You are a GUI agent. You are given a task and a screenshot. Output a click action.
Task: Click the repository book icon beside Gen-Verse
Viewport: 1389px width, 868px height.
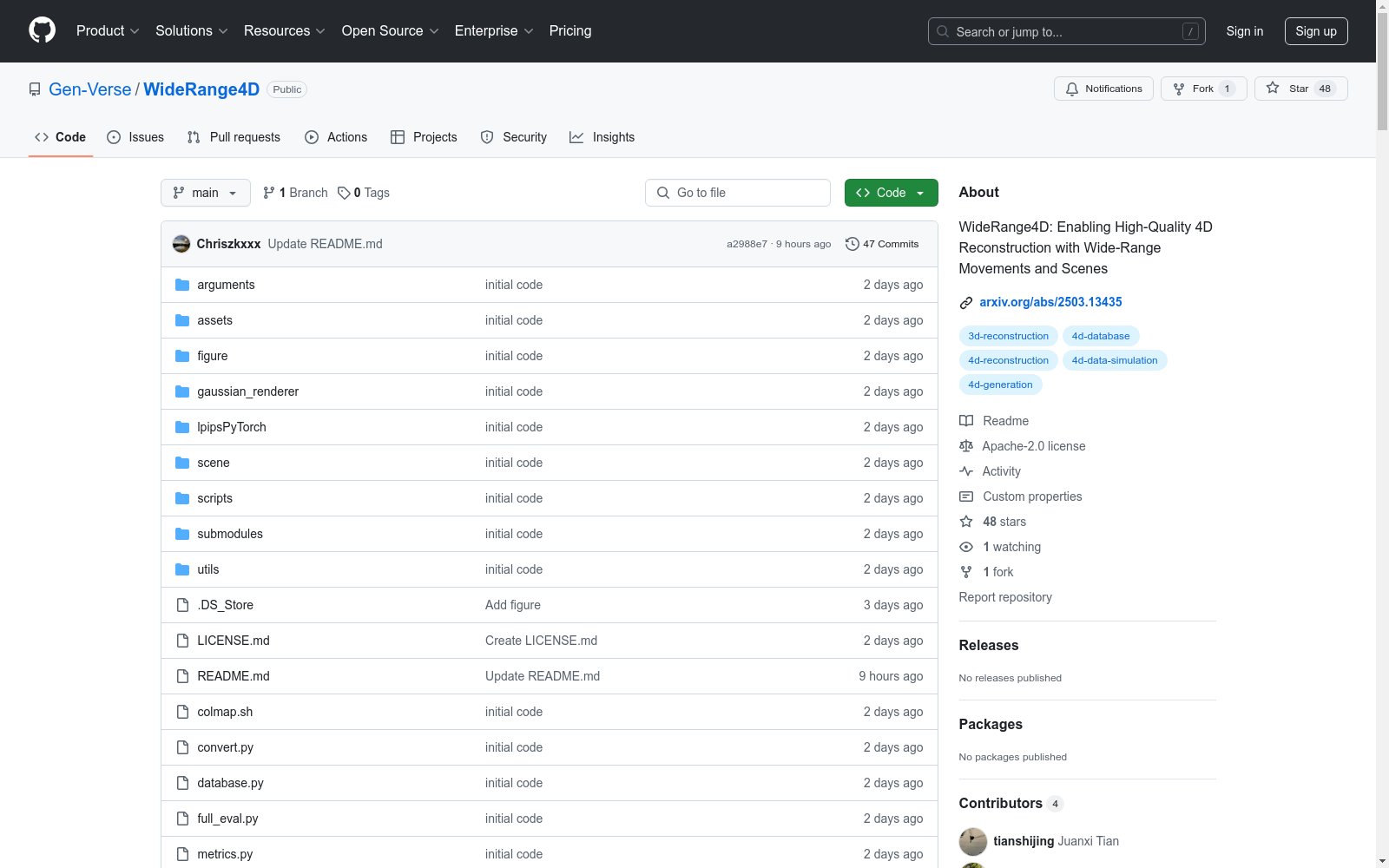pos(35,89)
